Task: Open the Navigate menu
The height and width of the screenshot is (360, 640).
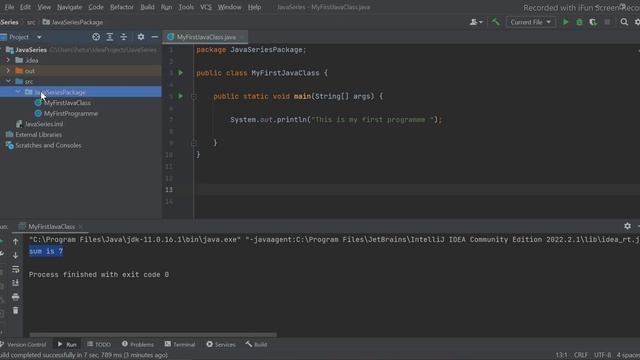Action: (69, 7)
